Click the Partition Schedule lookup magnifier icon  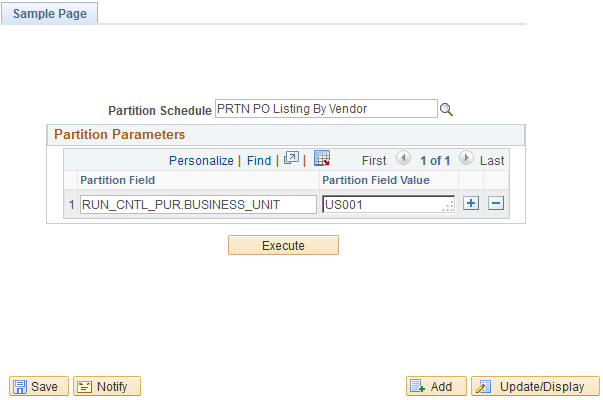pyautogui.click(x=446, y=110)
